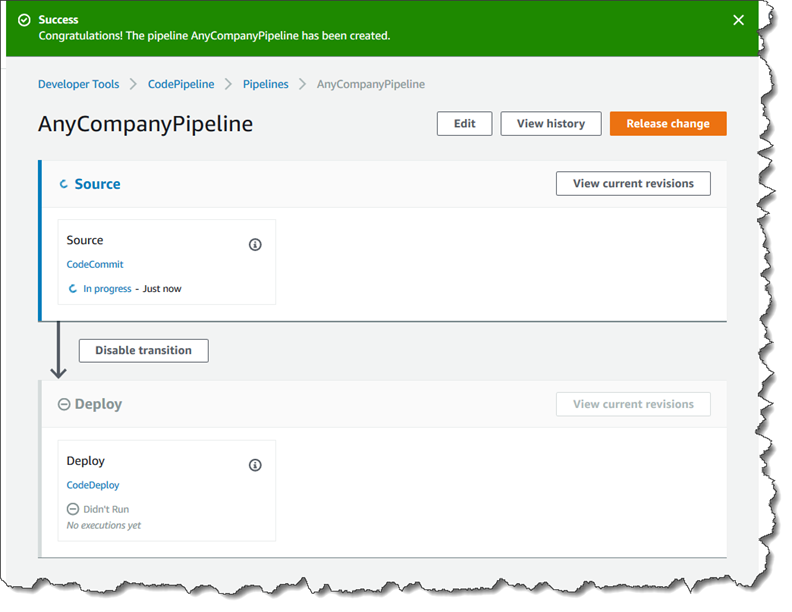Open View history for the pipeline
The width and height of the screenshot is (792, 612).
click(x=550, y=124)
